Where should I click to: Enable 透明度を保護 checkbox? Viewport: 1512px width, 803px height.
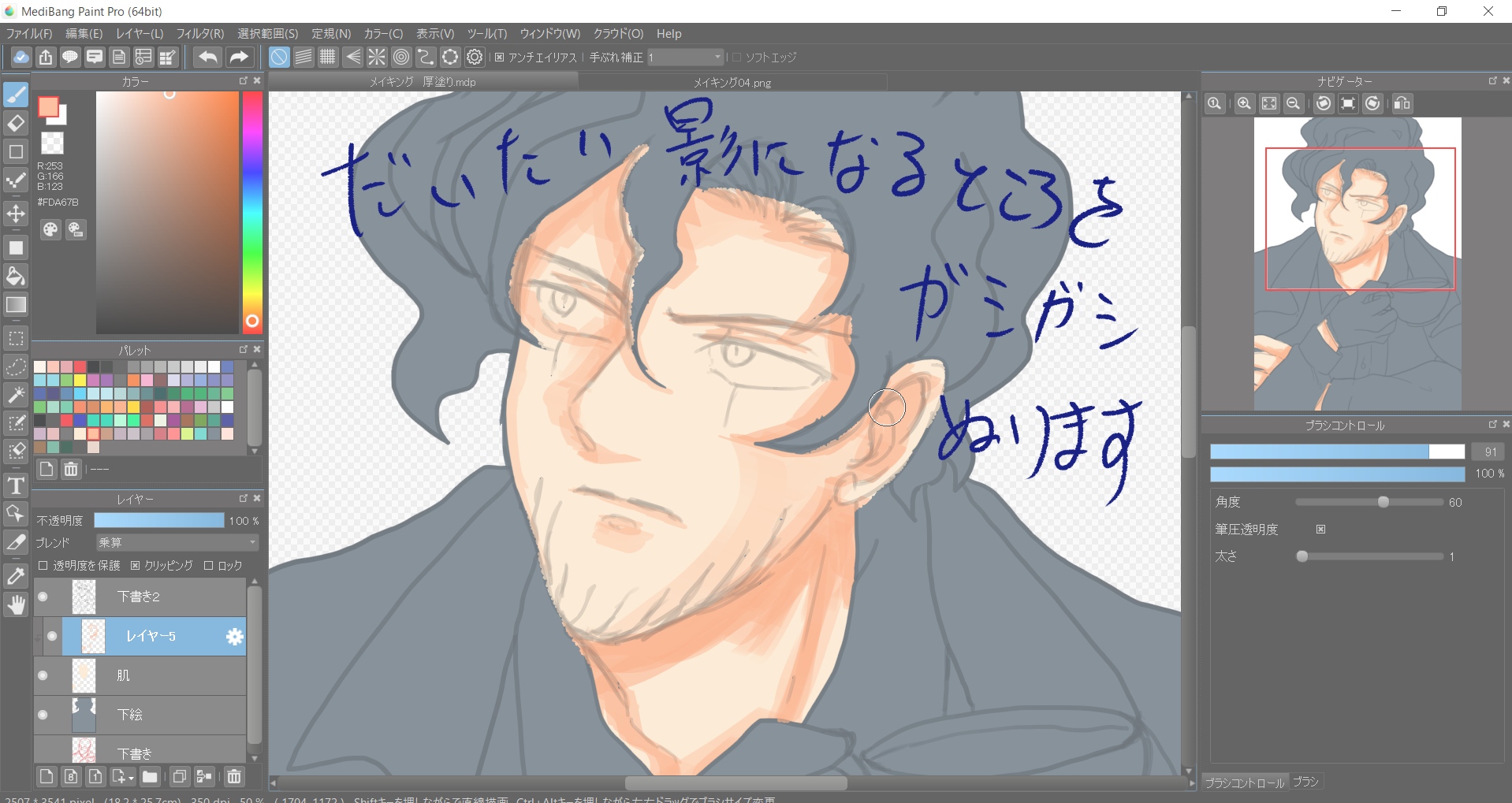click(43, 566)
